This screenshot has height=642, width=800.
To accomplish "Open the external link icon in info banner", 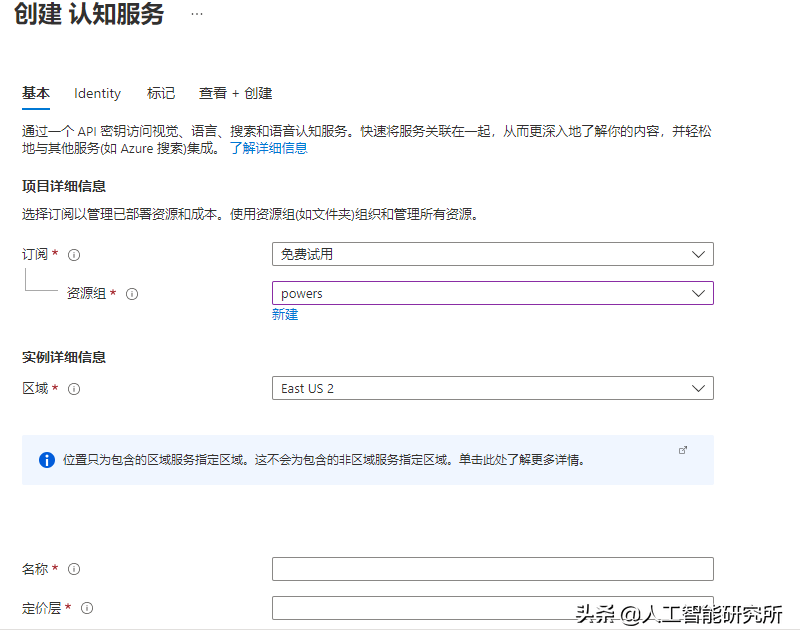I will pos(683,451).
